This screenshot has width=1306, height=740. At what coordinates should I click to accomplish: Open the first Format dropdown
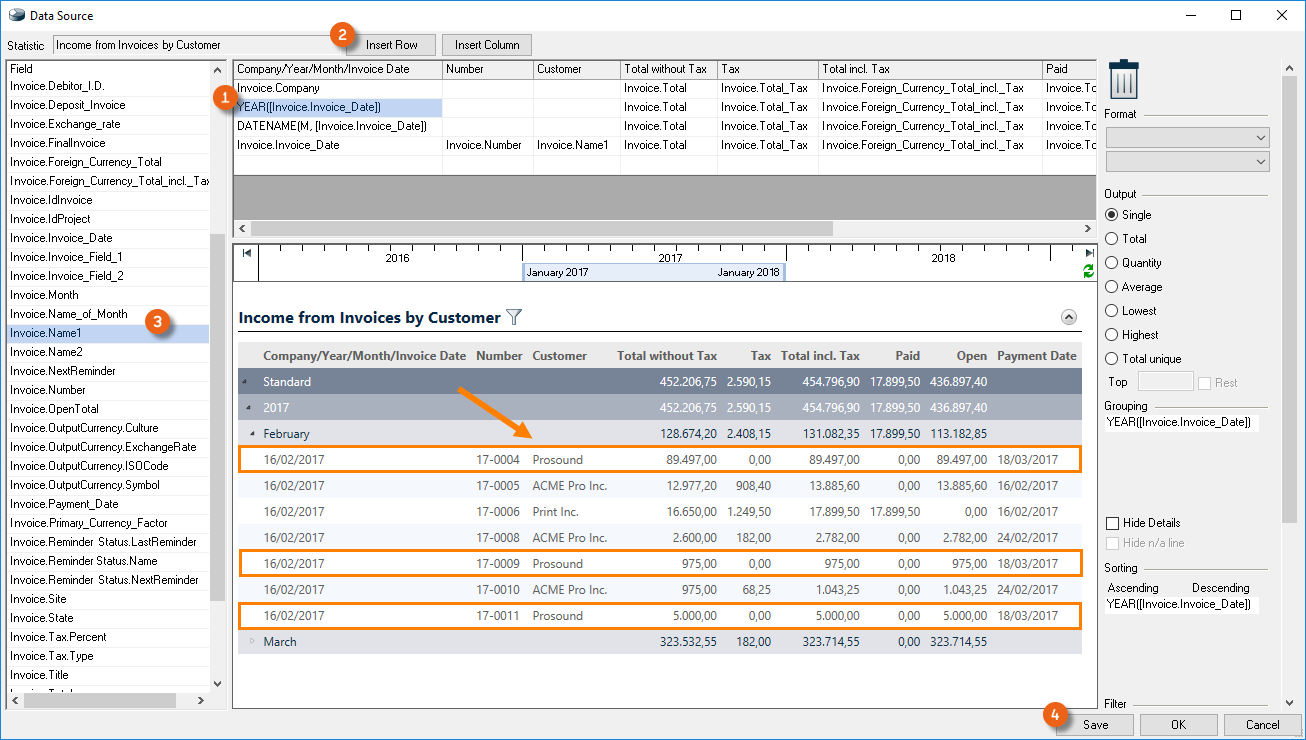tap(1187, 138)
